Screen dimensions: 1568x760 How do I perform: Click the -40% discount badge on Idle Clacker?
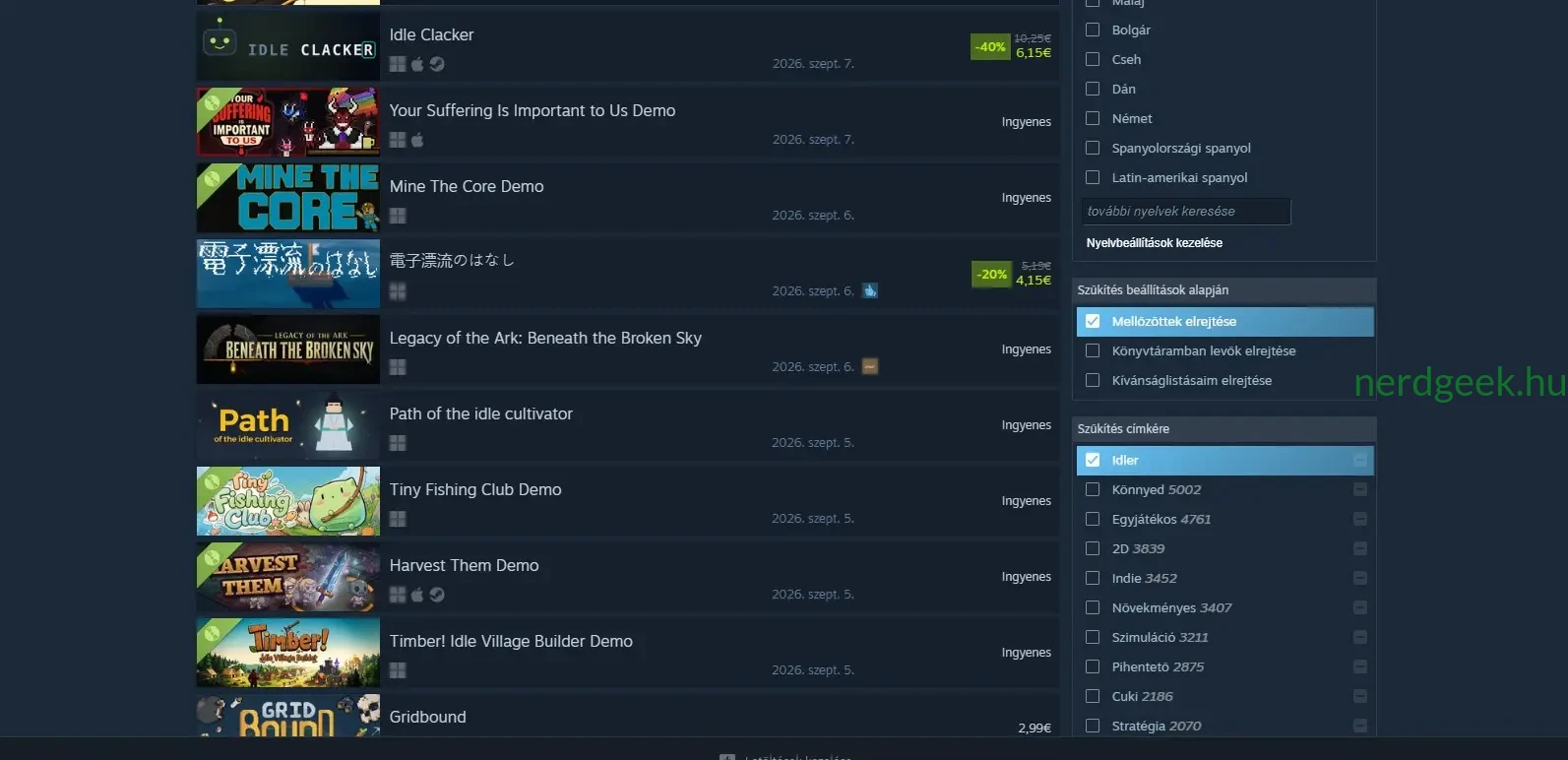(990, 46)
